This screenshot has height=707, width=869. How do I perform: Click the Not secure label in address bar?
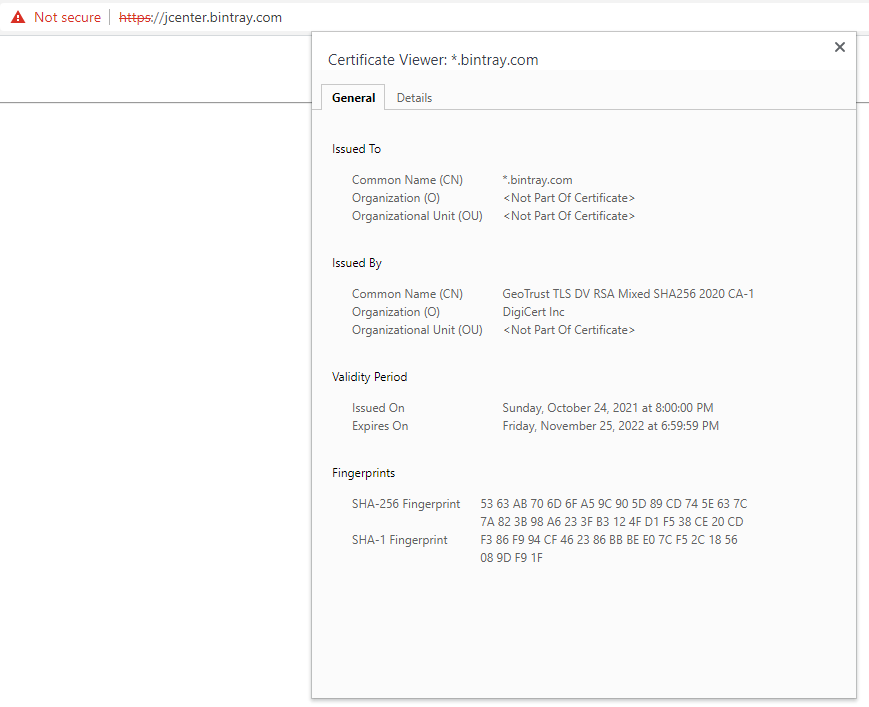68,17
